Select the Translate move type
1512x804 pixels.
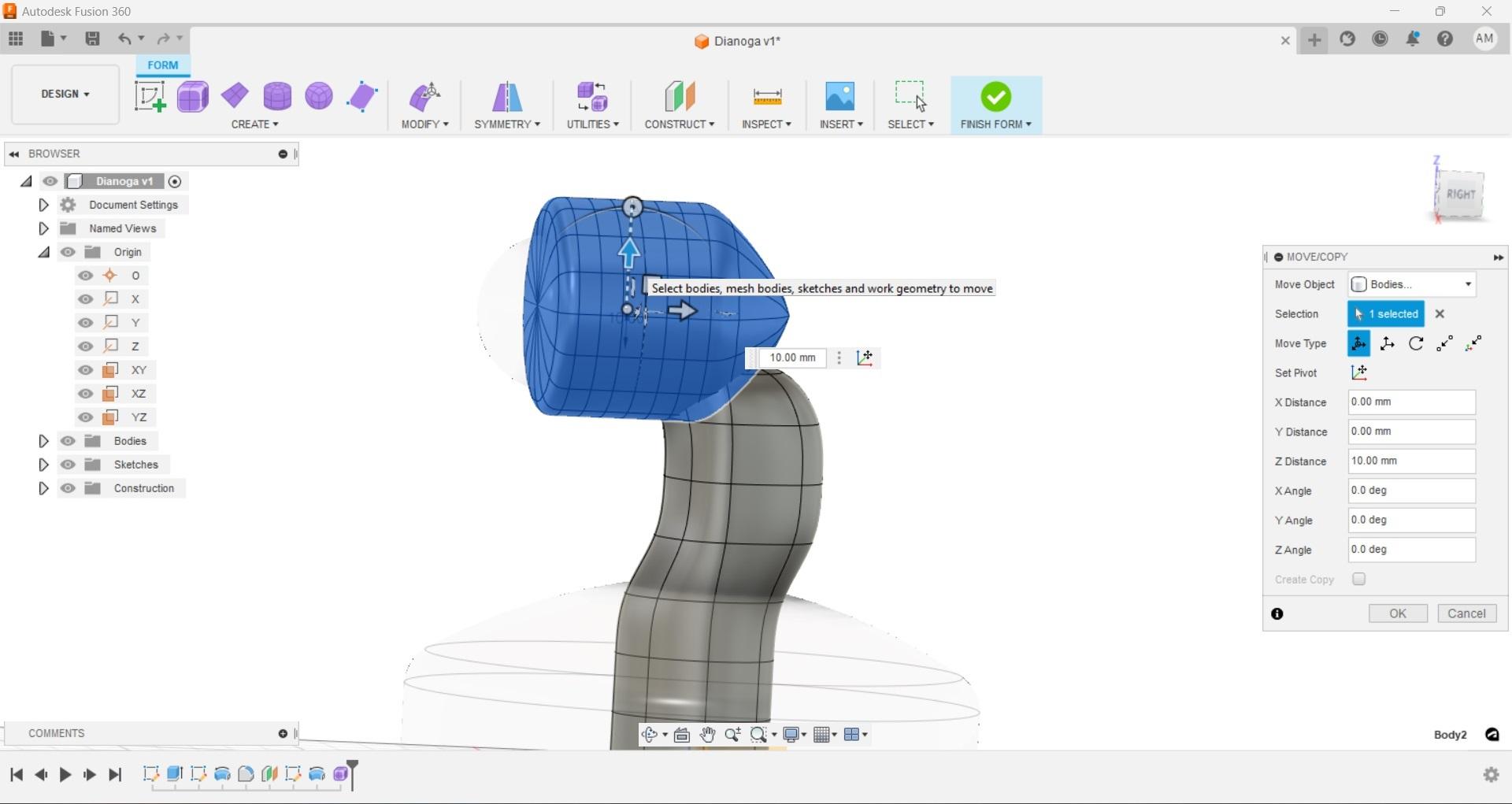coord(1388,343)
